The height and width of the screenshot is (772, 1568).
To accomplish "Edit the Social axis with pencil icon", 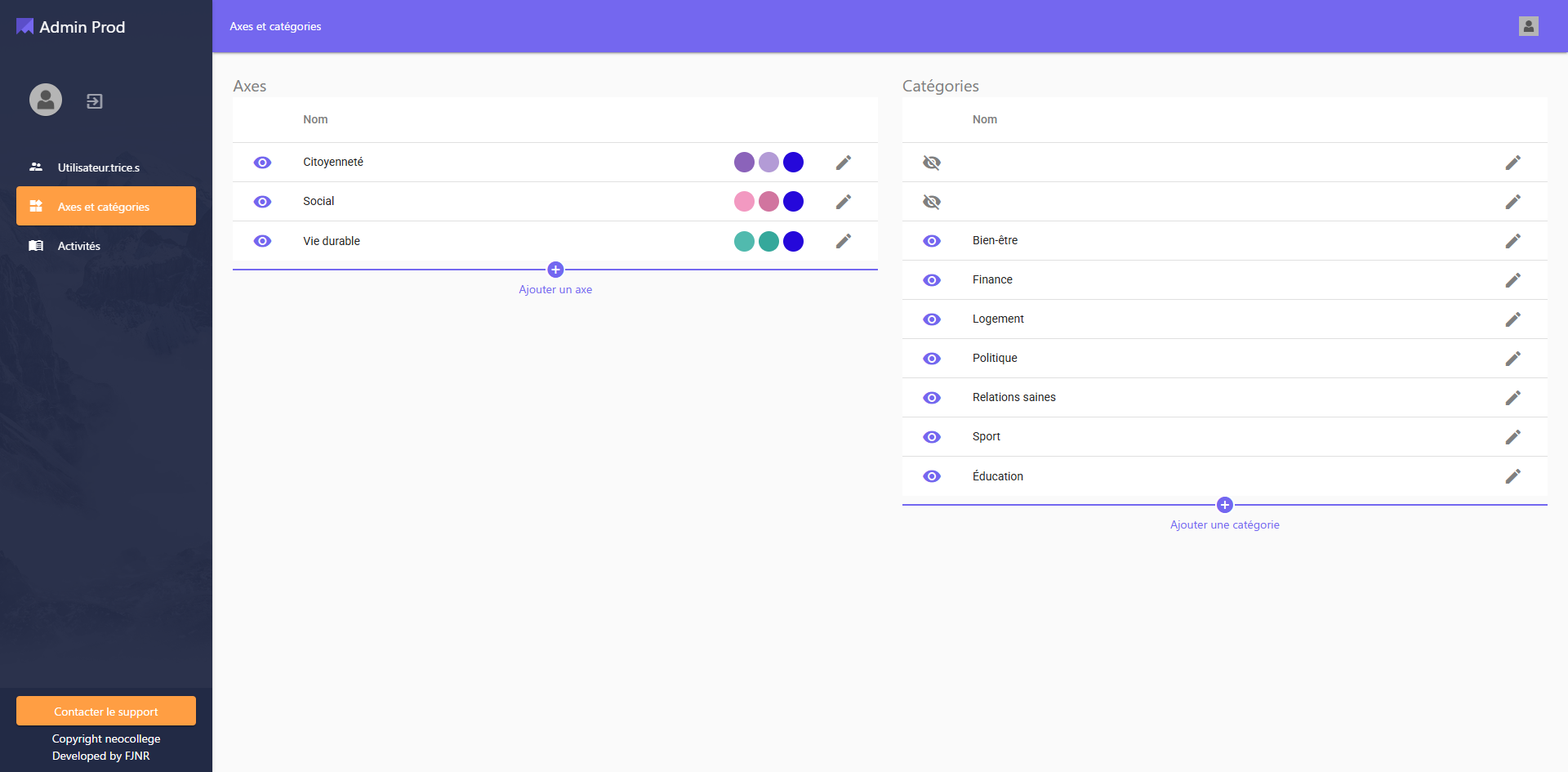I will click(844, 202).
